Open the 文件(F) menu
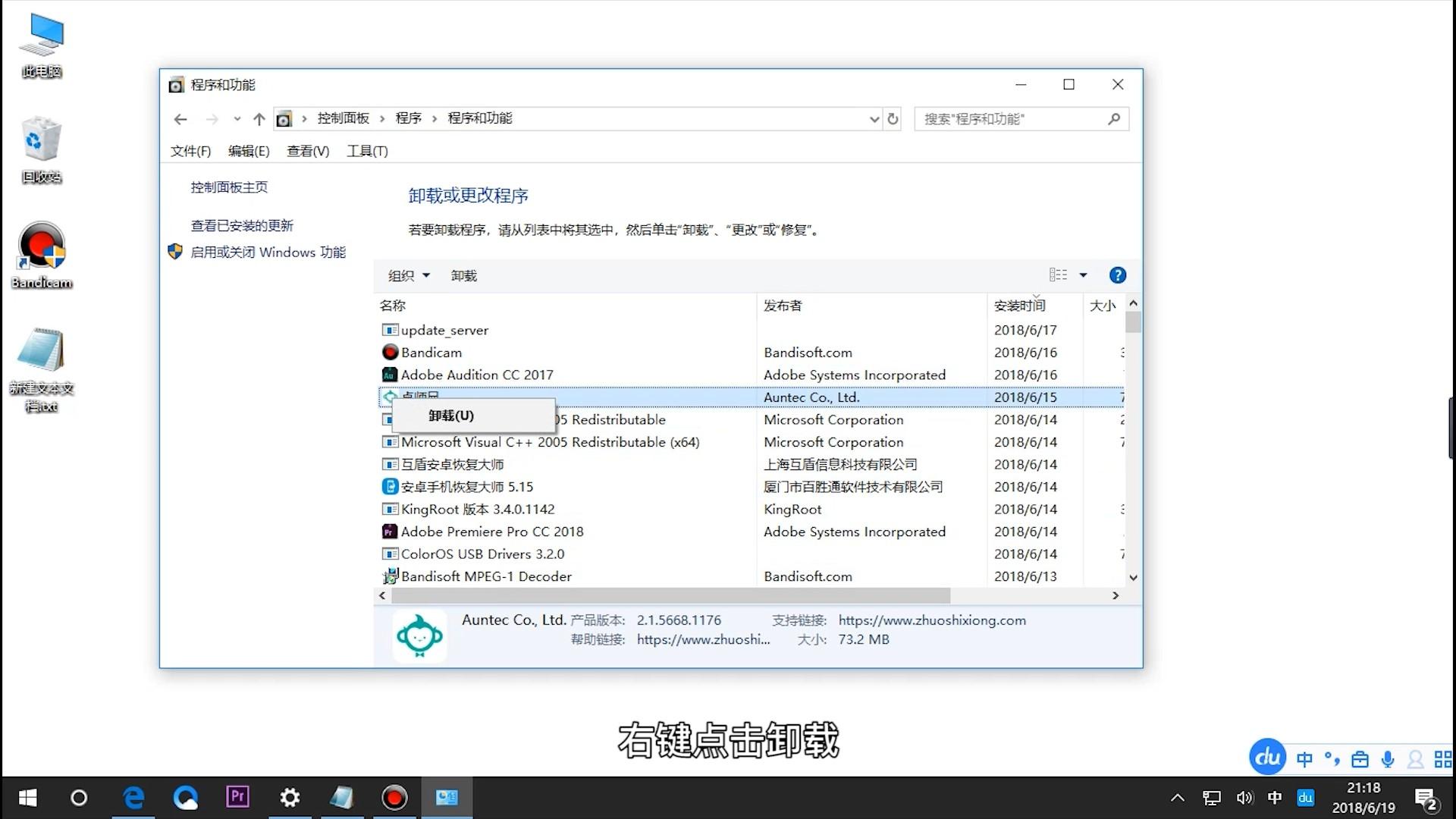Image resolution: width=1456 pixels, height=819 pixels. pos(190,152)
